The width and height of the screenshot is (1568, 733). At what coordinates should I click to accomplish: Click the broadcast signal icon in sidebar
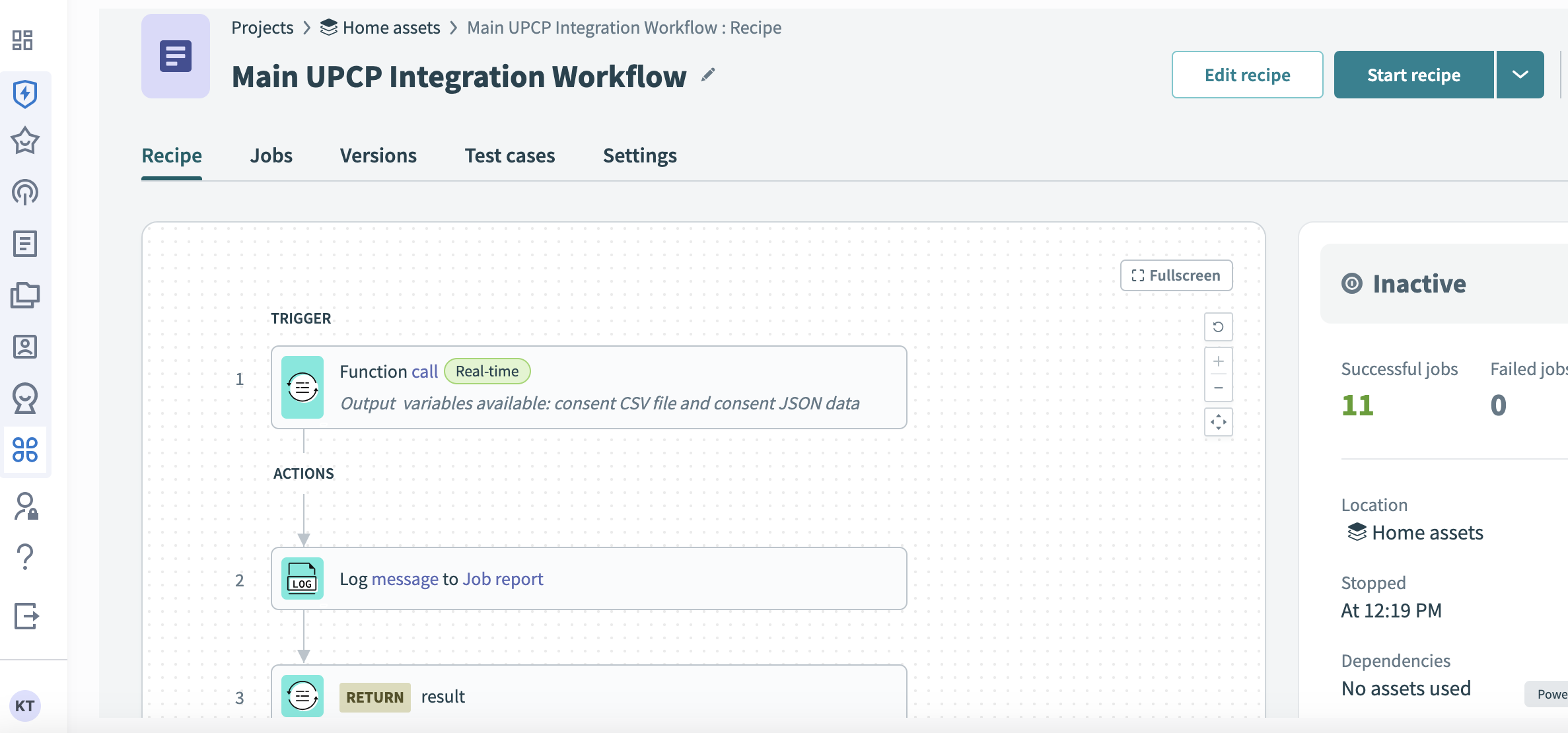pos(25,192)
